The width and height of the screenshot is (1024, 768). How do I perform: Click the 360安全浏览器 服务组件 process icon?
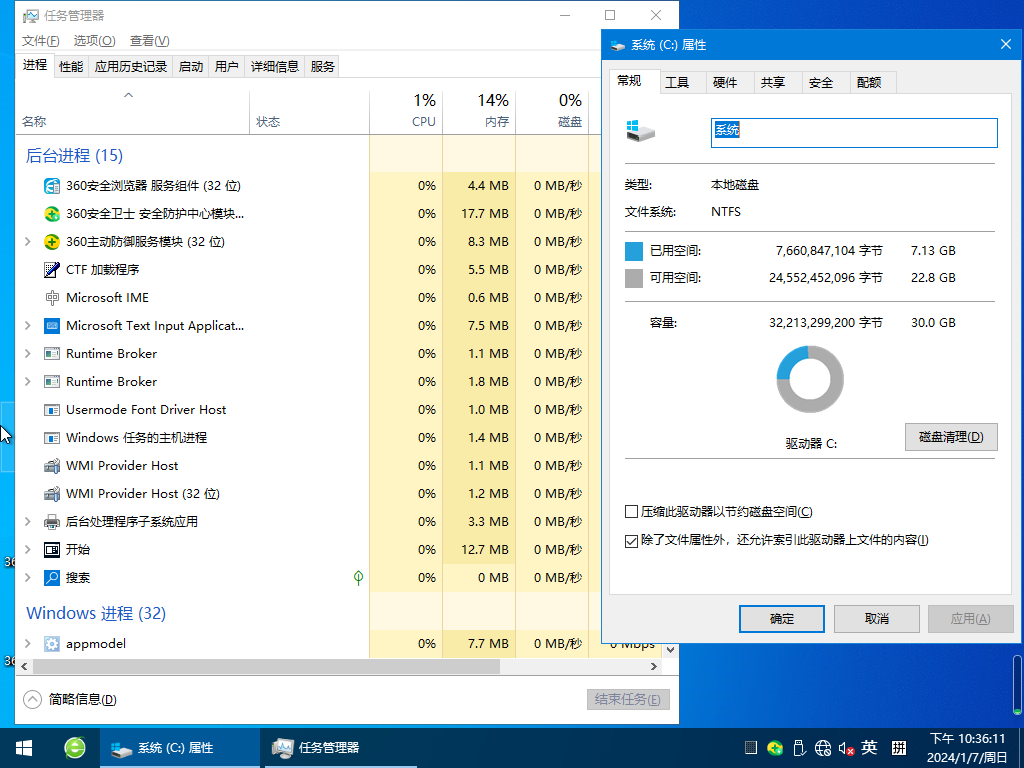[x=52, y=186]
